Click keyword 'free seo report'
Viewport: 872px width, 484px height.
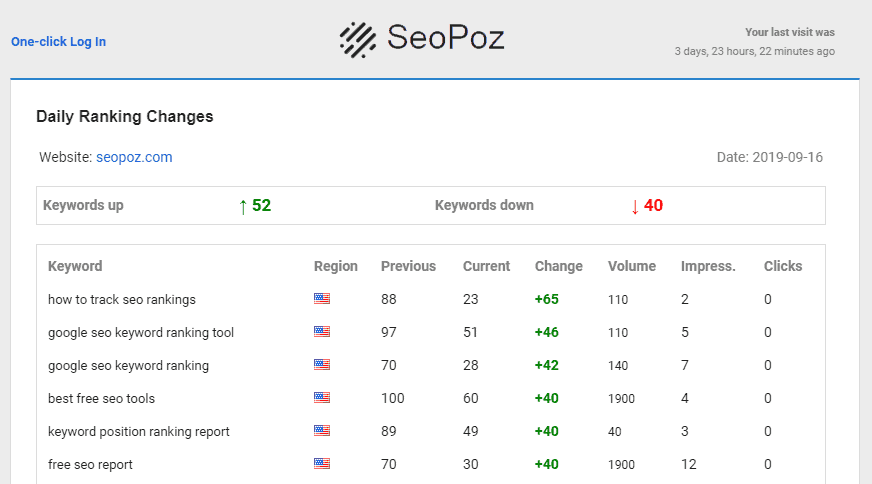point(90,465)
